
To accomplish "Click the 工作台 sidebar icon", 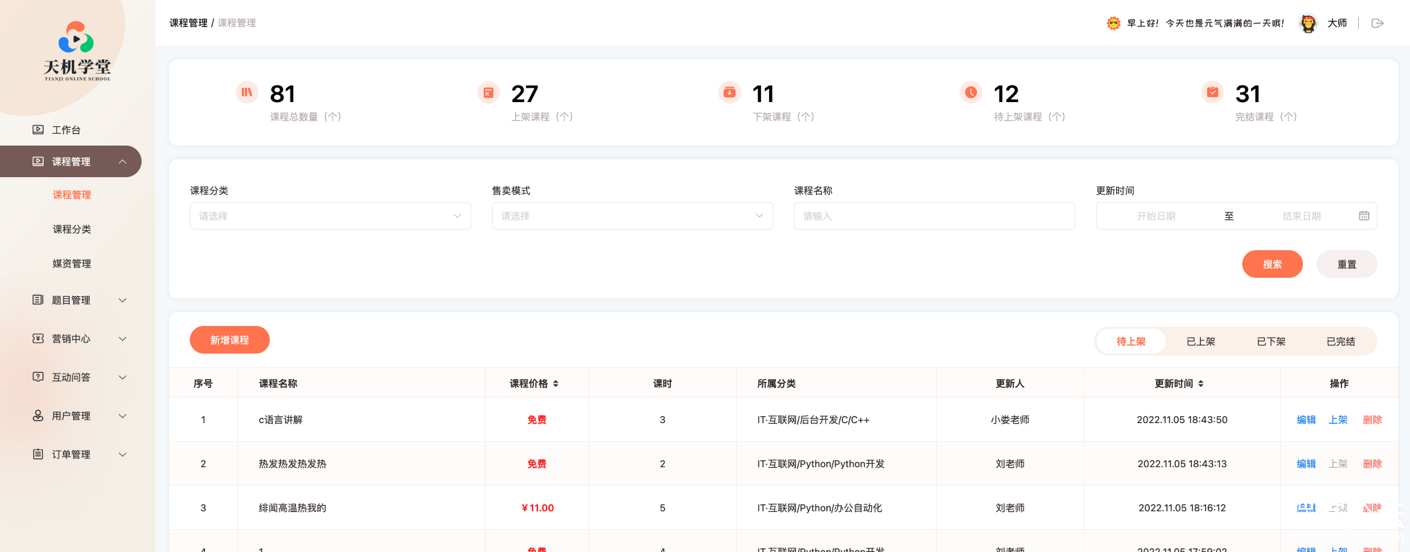I will tap(38, 130).
